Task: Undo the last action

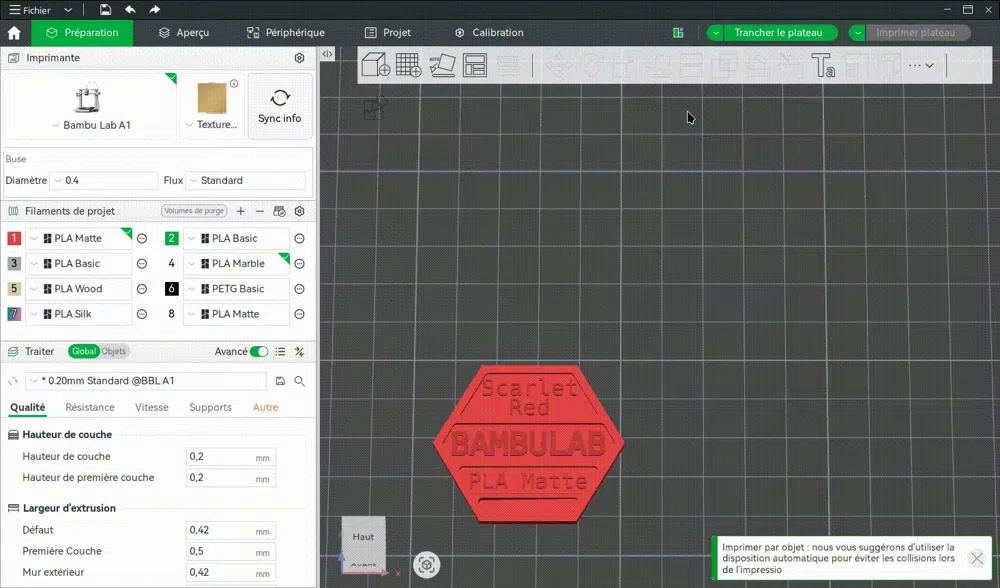Action: tap(130, 10)
